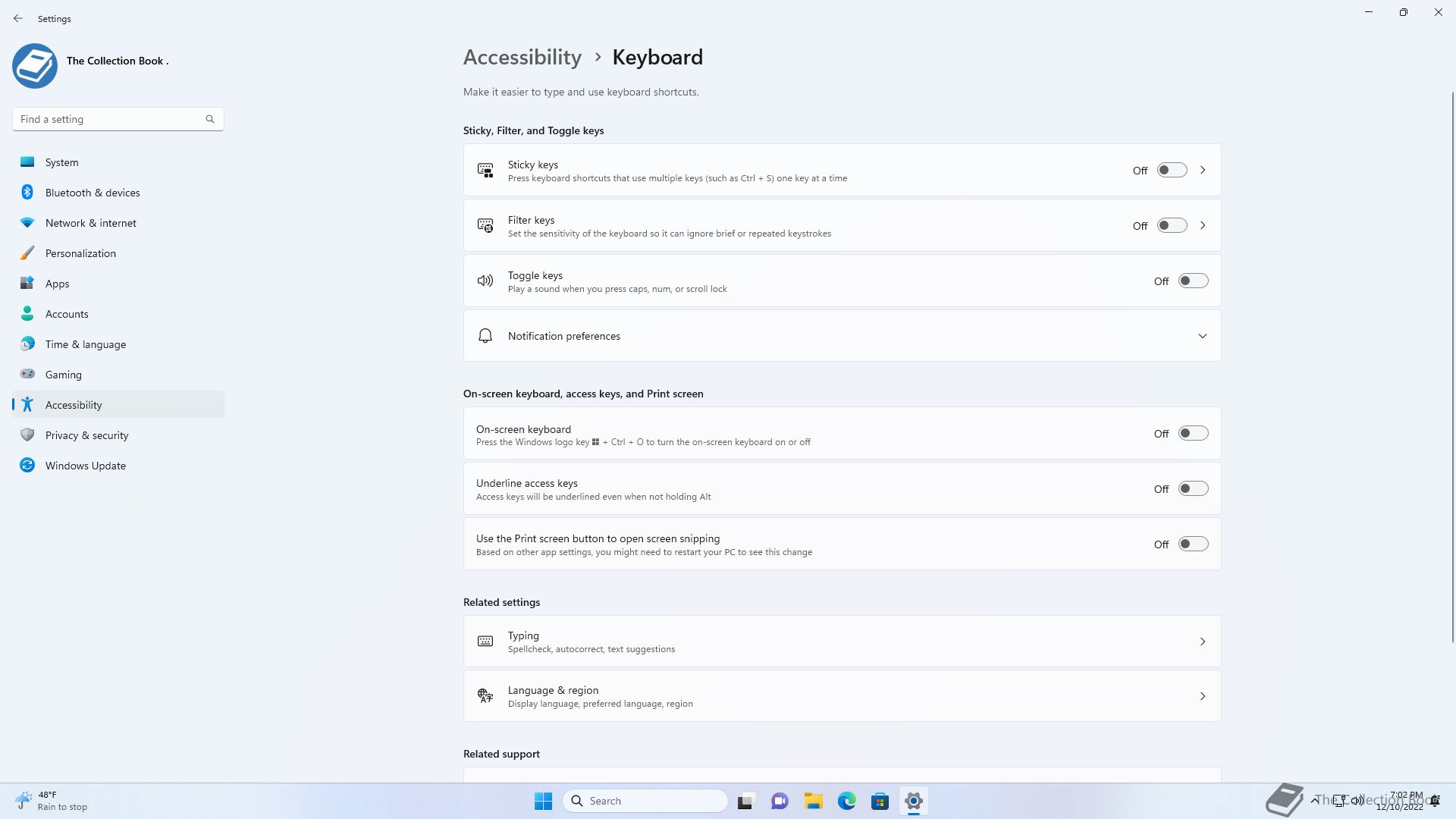Click the Personalization paintbrush icon
Screen dimensions: 1456x819
click(27, 253)
